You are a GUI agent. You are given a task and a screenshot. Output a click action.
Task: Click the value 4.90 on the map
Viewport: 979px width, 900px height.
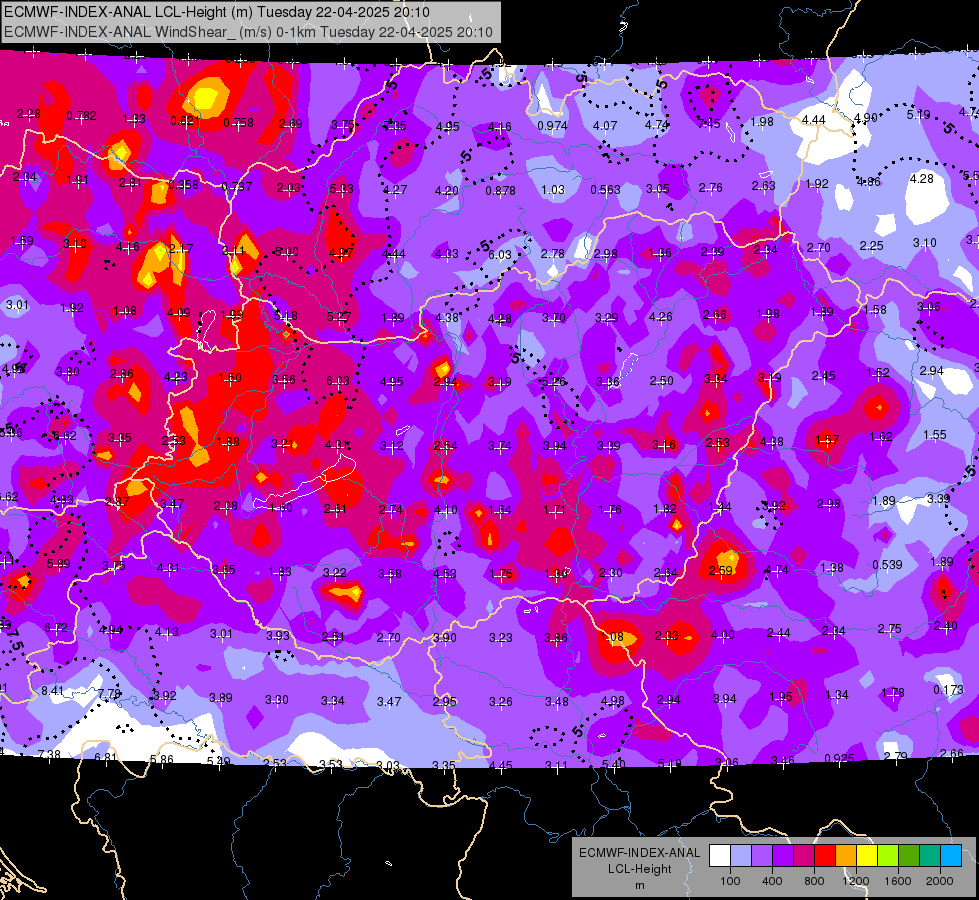click(x=865, y=118)
